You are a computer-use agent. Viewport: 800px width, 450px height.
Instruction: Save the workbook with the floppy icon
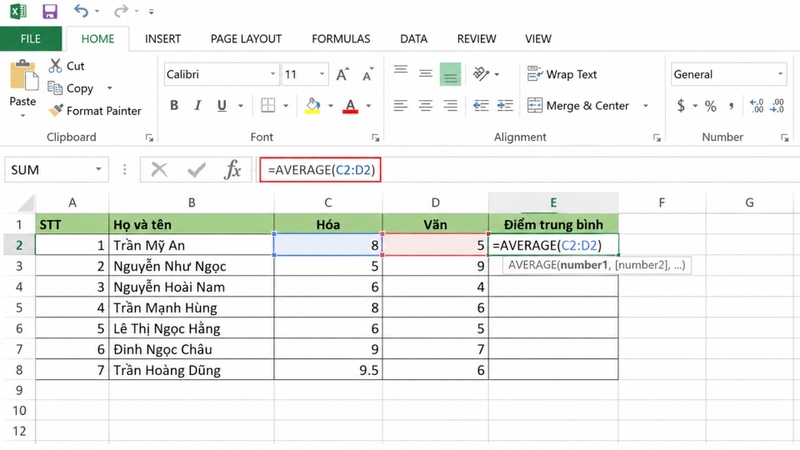[49, 11]
